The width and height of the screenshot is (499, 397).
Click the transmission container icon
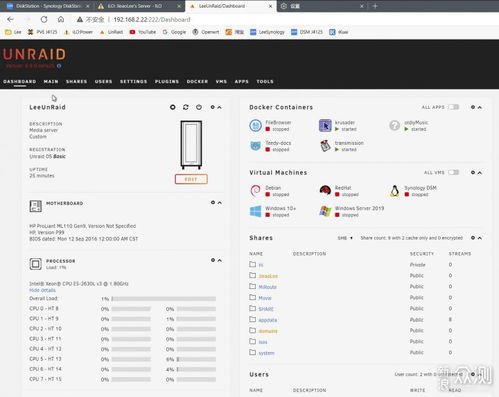pos(325,146)
